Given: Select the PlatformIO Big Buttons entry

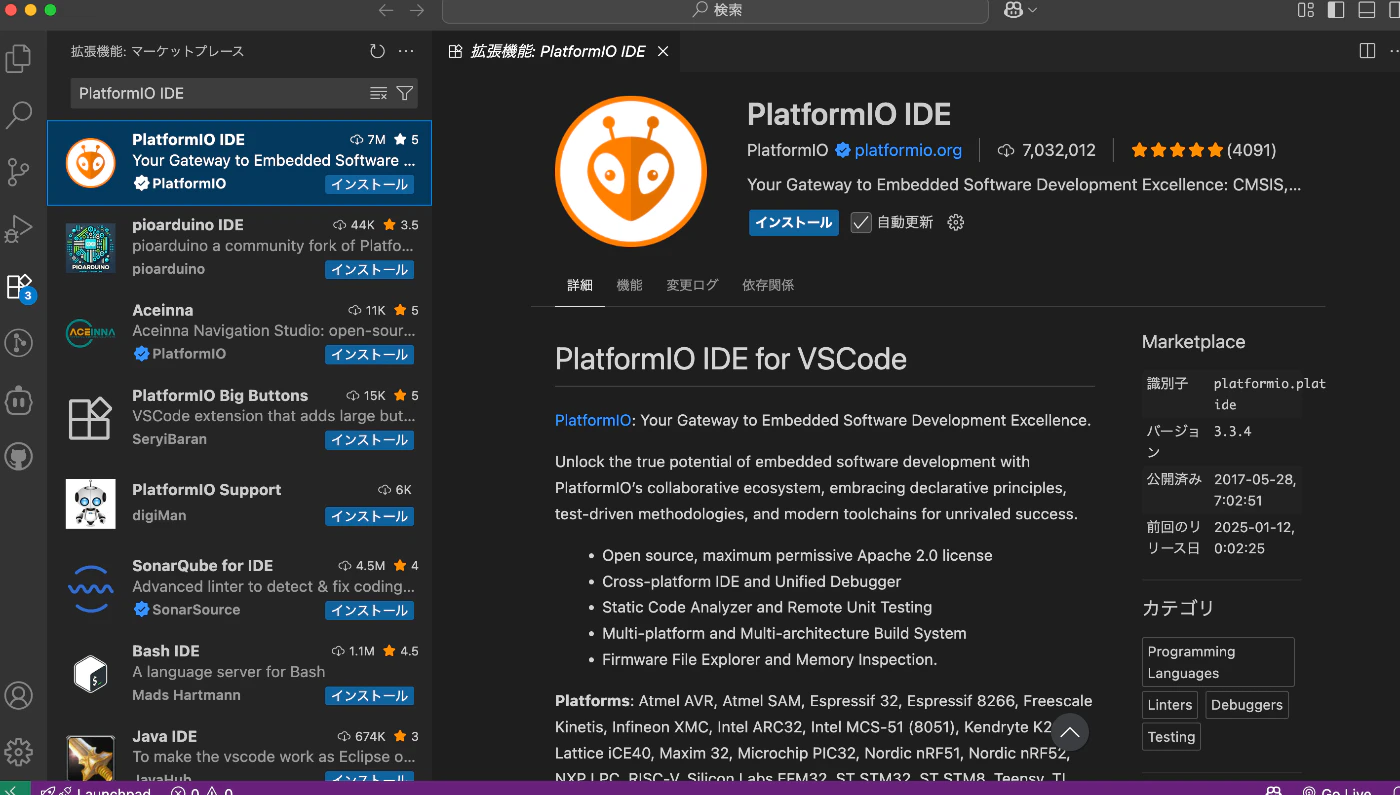Looking at the screenshot, I should click(240, 418).
